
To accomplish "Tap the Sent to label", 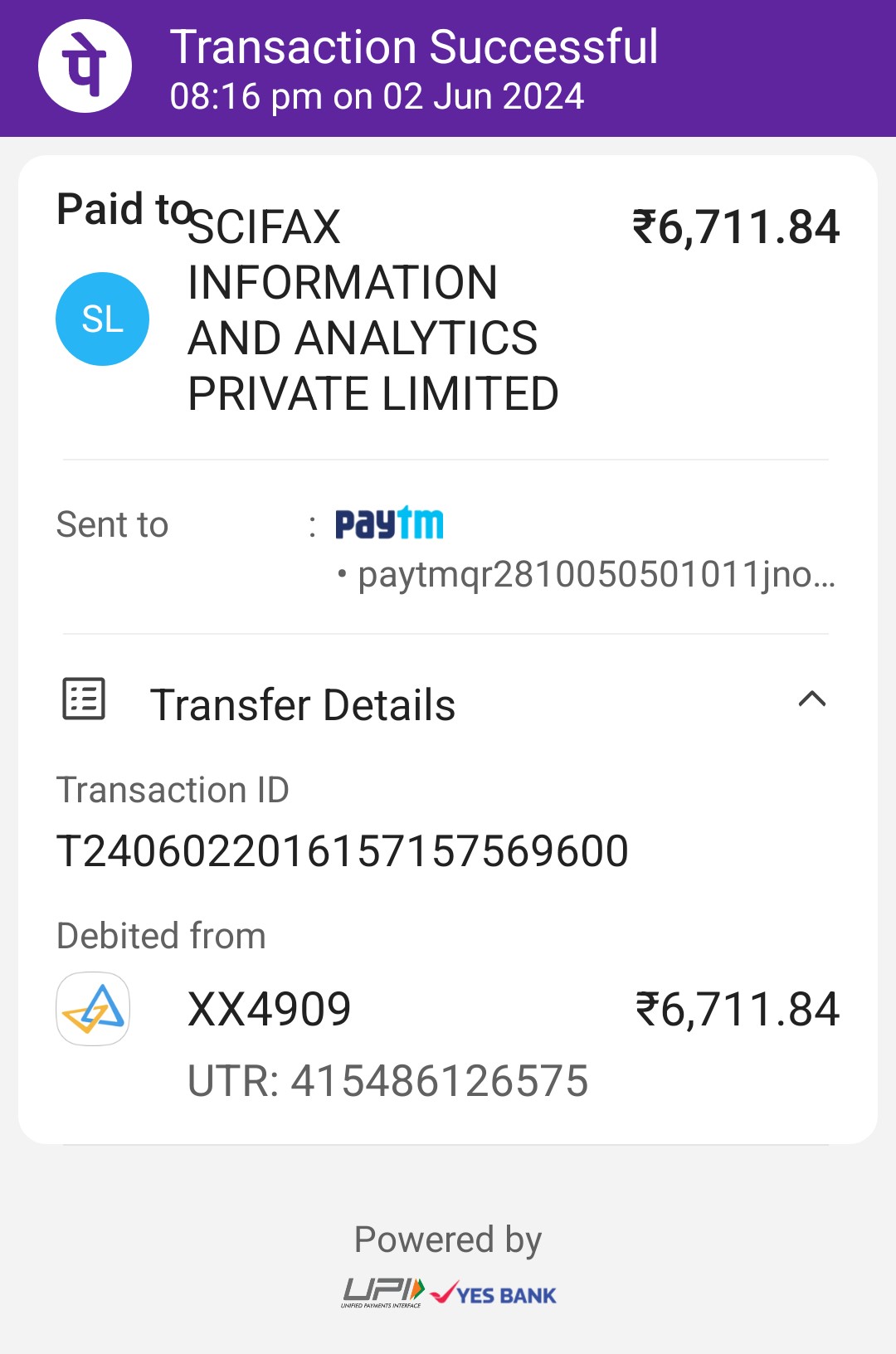I will tap(112, 524).
